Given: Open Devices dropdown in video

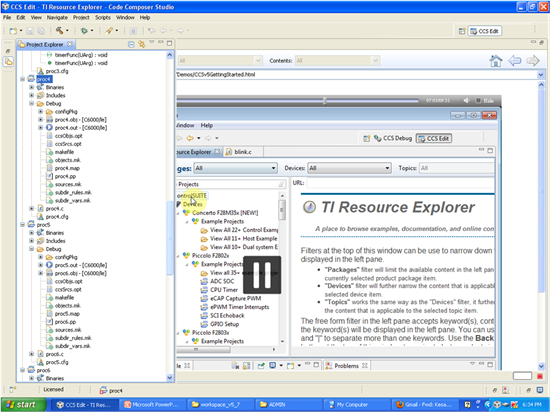Looking at the screenshot, I should [x=349, y=168].
